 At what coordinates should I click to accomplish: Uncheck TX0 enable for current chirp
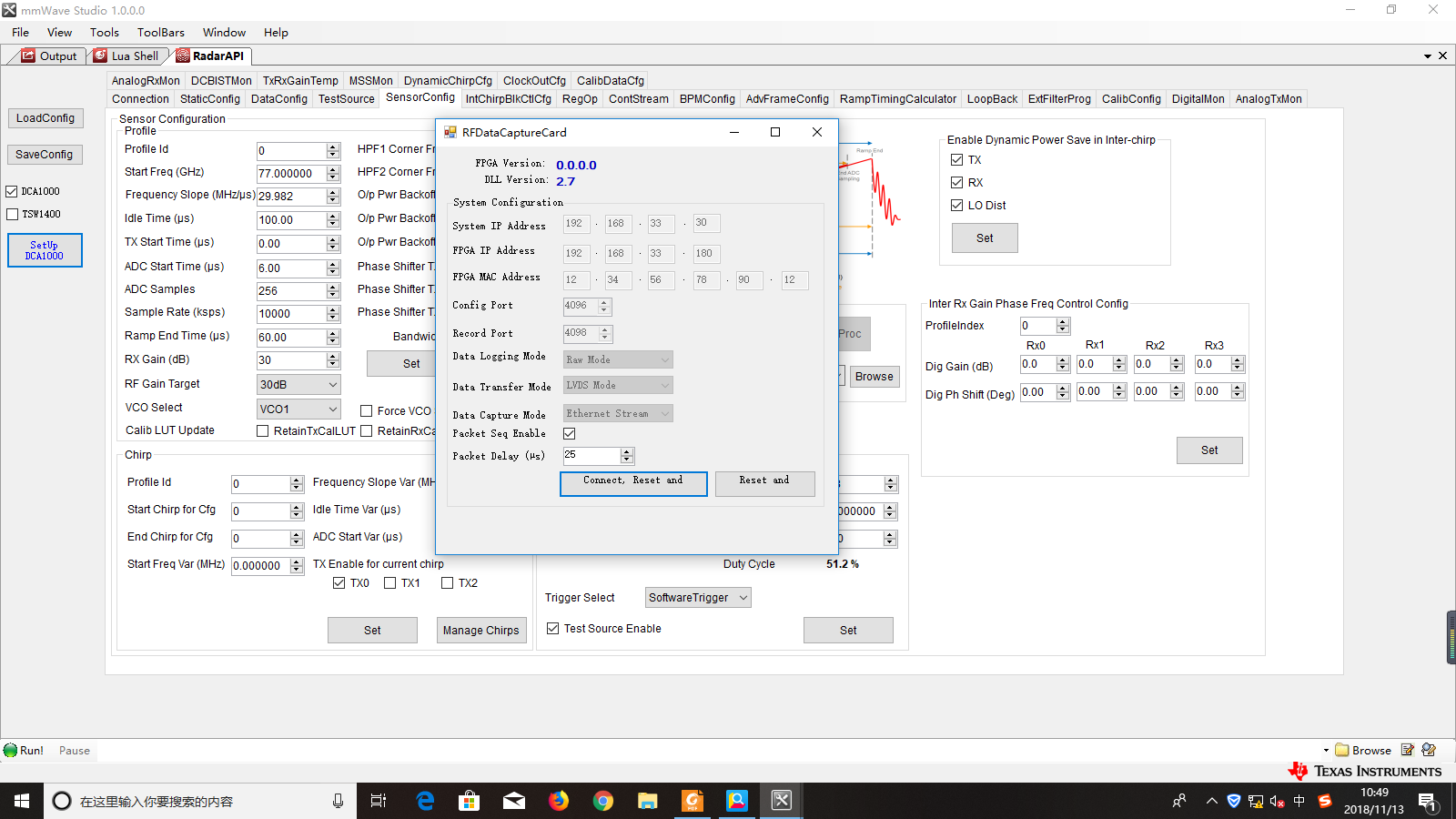[x=339, y=583]
